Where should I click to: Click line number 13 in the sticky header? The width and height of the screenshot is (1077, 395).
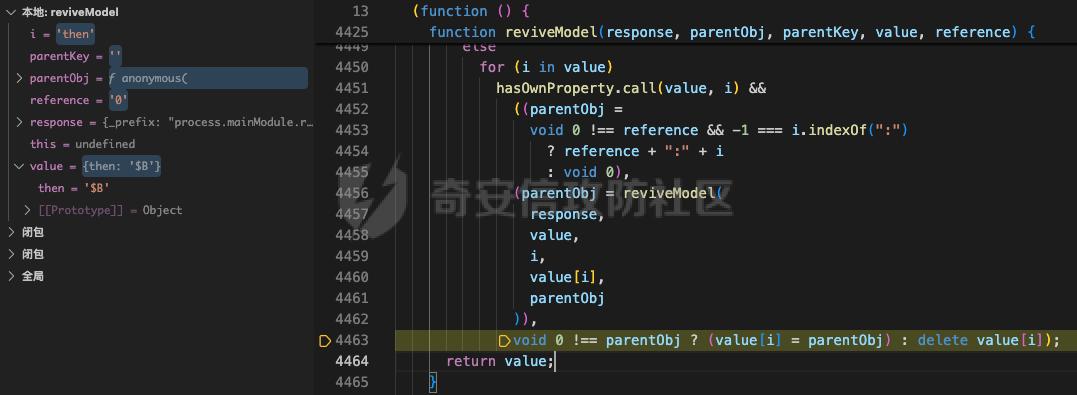[x=361, y=11]
